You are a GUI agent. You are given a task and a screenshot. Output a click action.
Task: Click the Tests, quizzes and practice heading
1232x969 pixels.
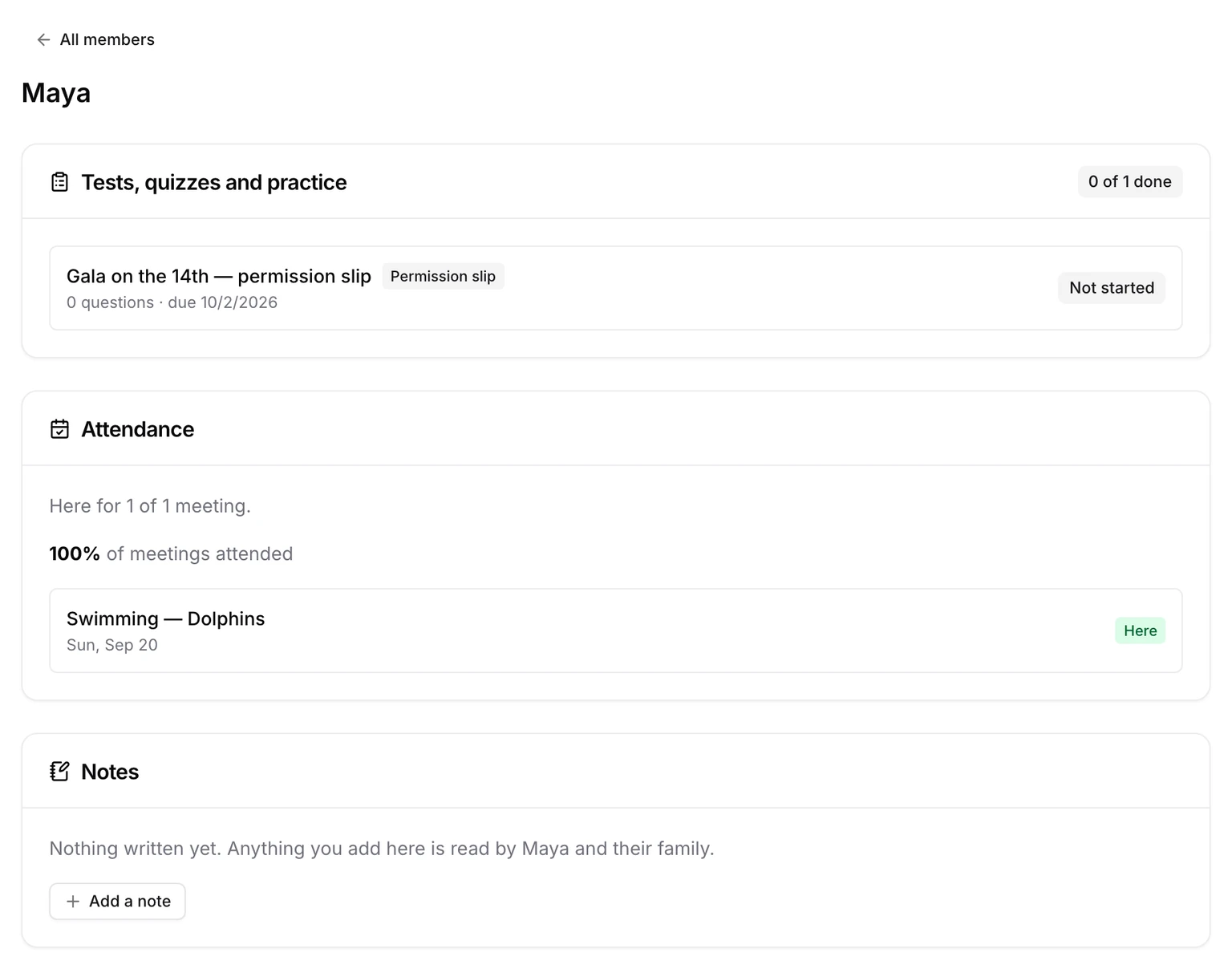(214, 182)
